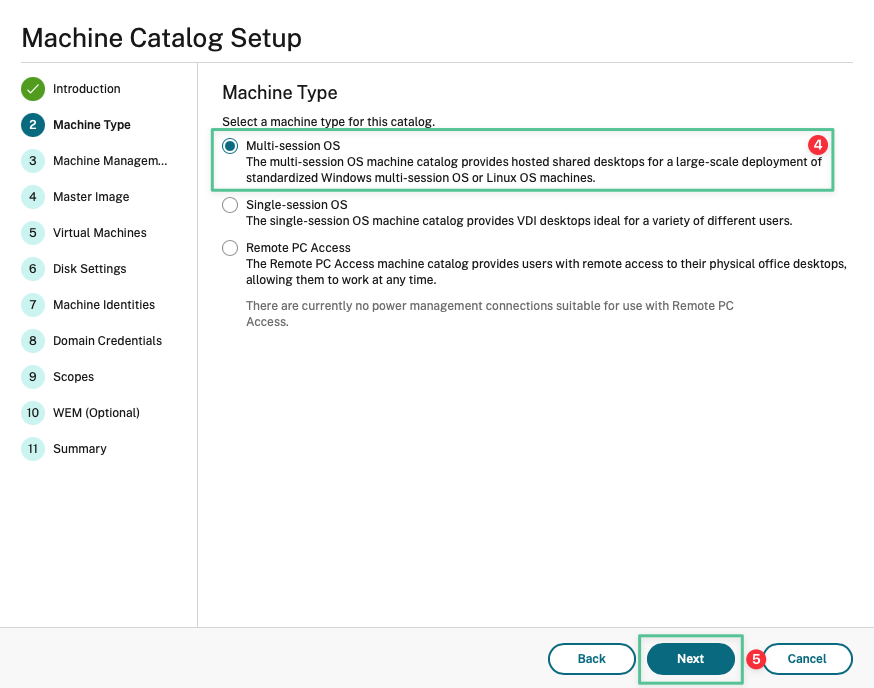Screen dimensions: 874x688
Task: Click the step 5 Virtual Machines circle
Action: coord(33,233)
